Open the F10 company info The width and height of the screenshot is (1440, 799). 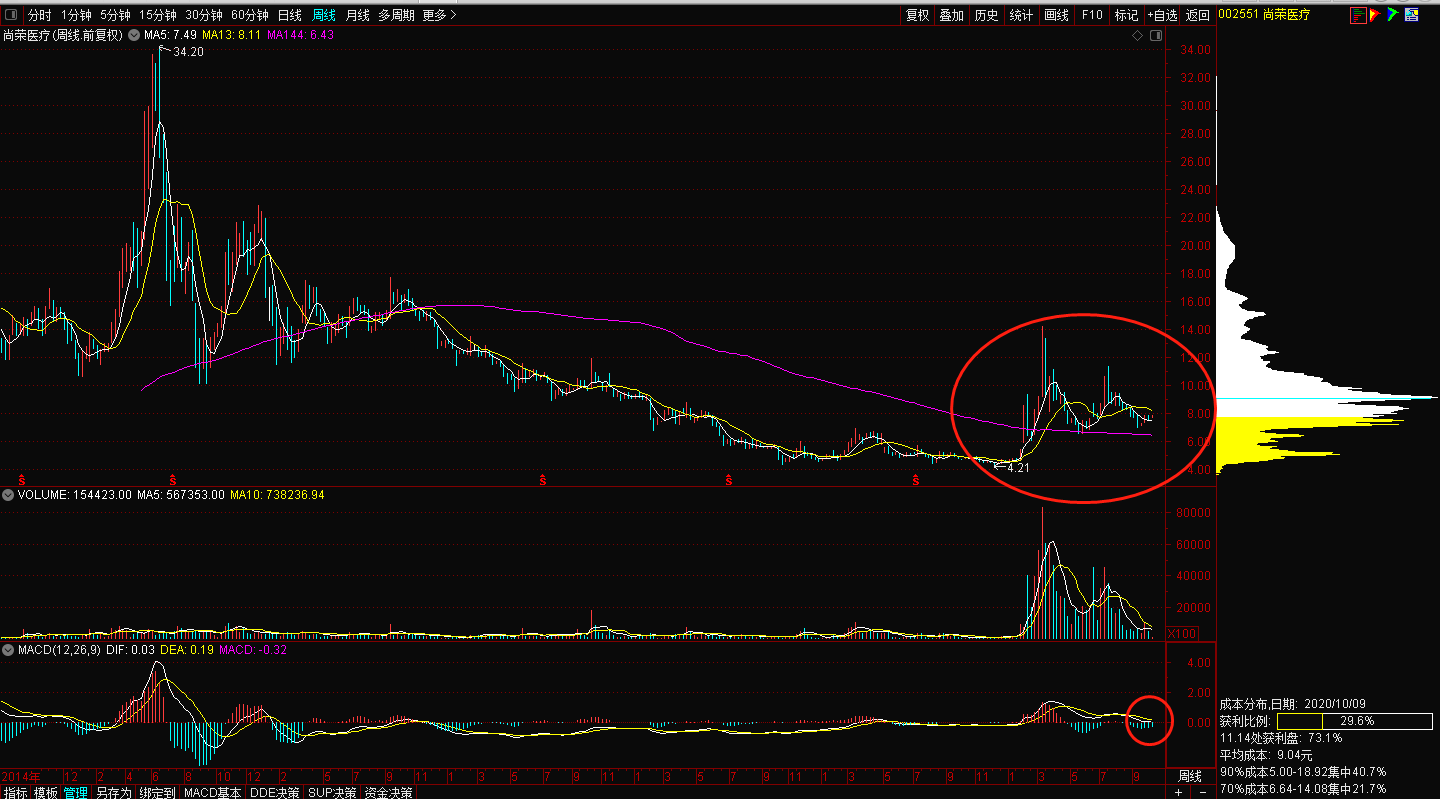tap(1092, 15)
